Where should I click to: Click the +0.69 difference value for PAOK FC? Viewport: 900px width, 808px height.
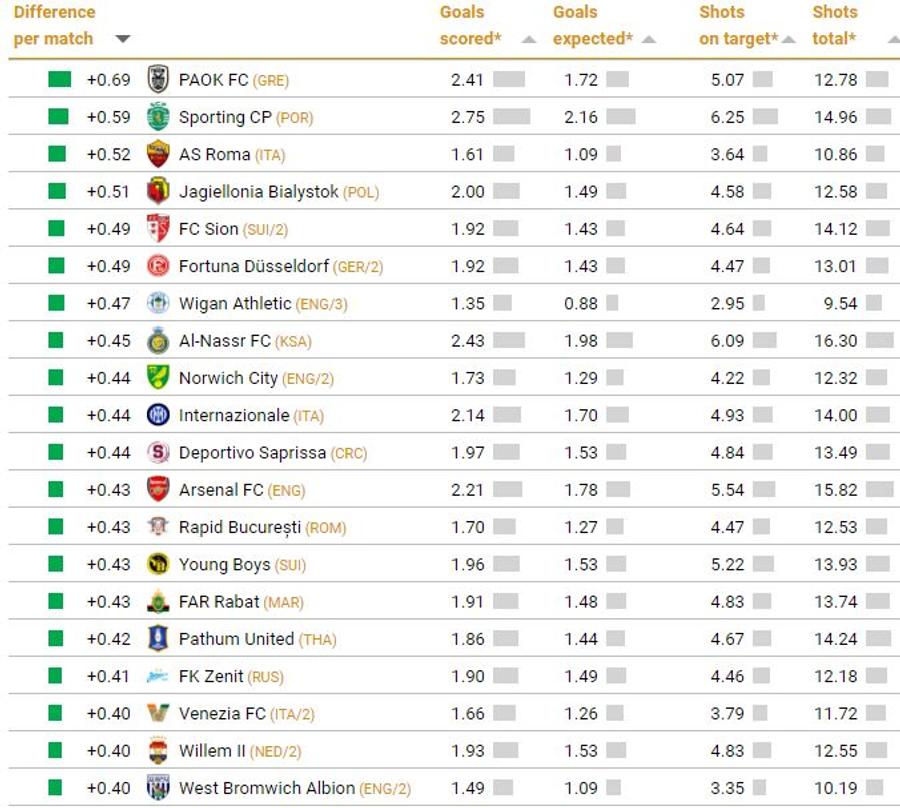108,80
